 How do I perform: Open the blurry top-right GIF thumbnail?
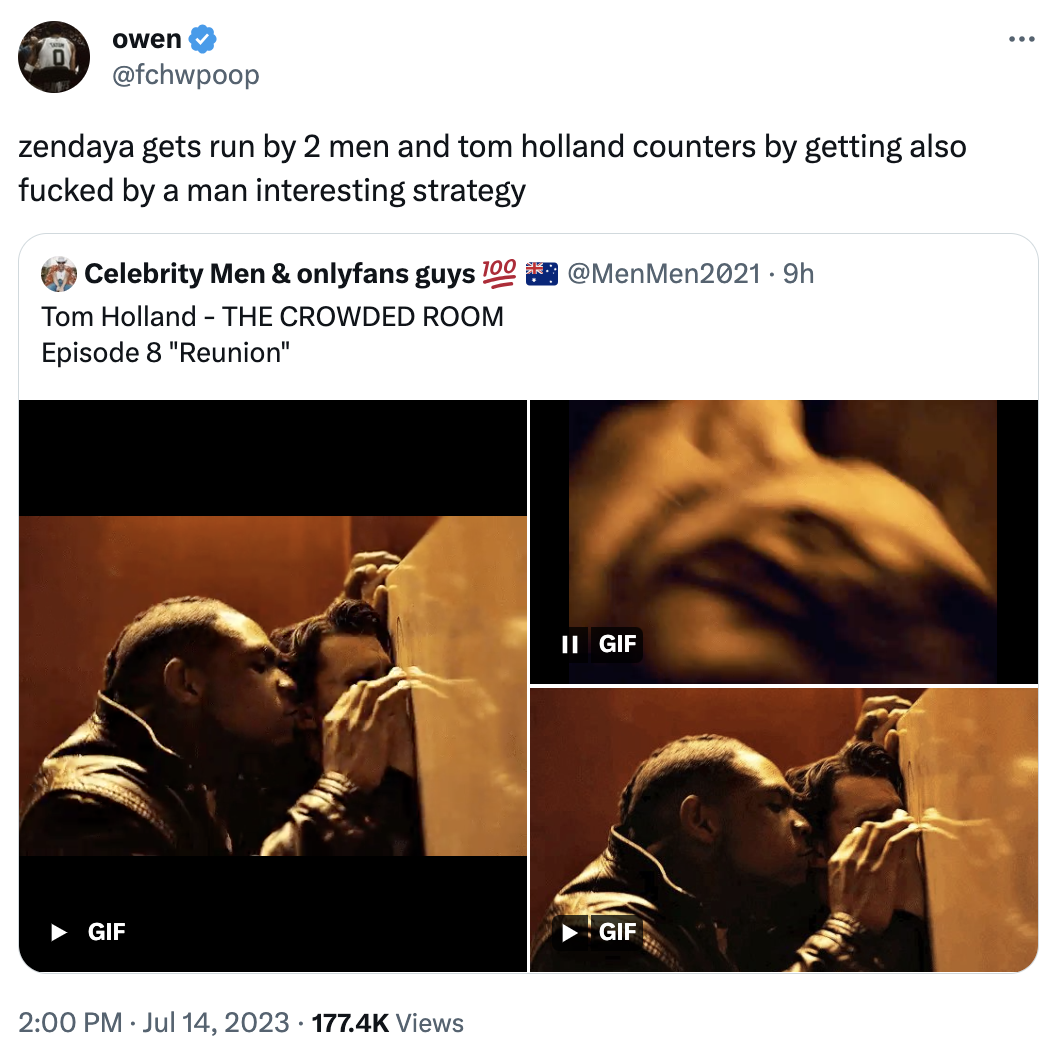(783, 530)
